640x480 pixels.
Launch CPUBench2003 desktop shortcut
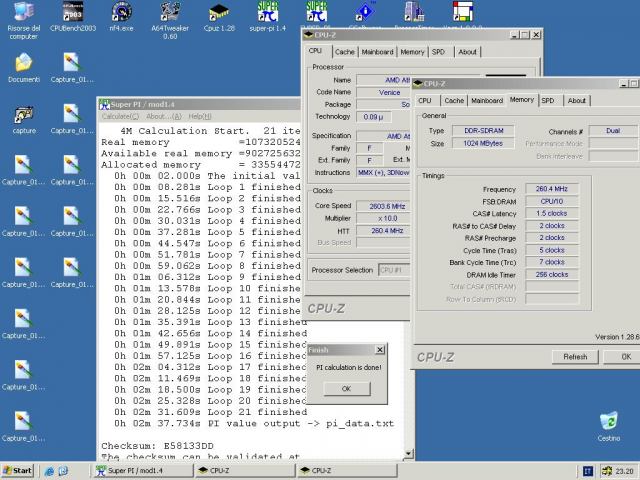pyautogui.click(x=73, y=17)
